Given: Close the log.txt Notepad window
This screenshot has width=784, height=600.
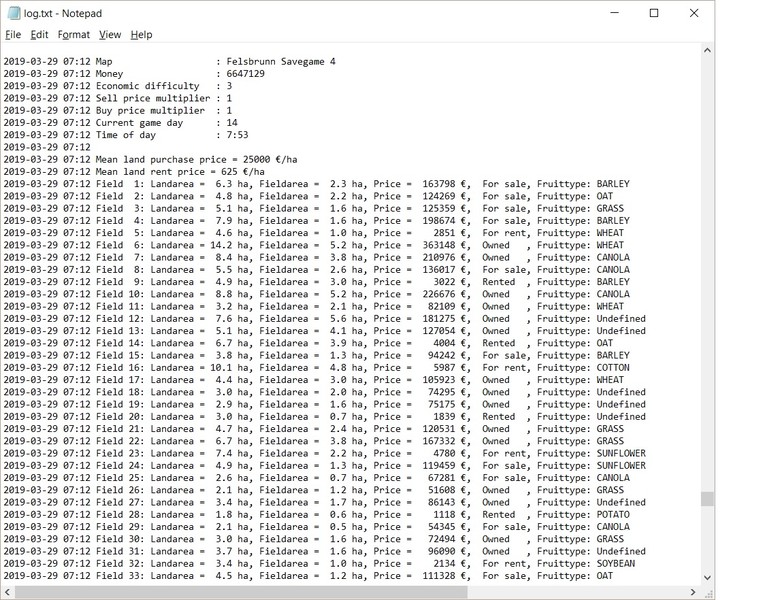Looking at the screenshot, I should (x=694, y=13).
